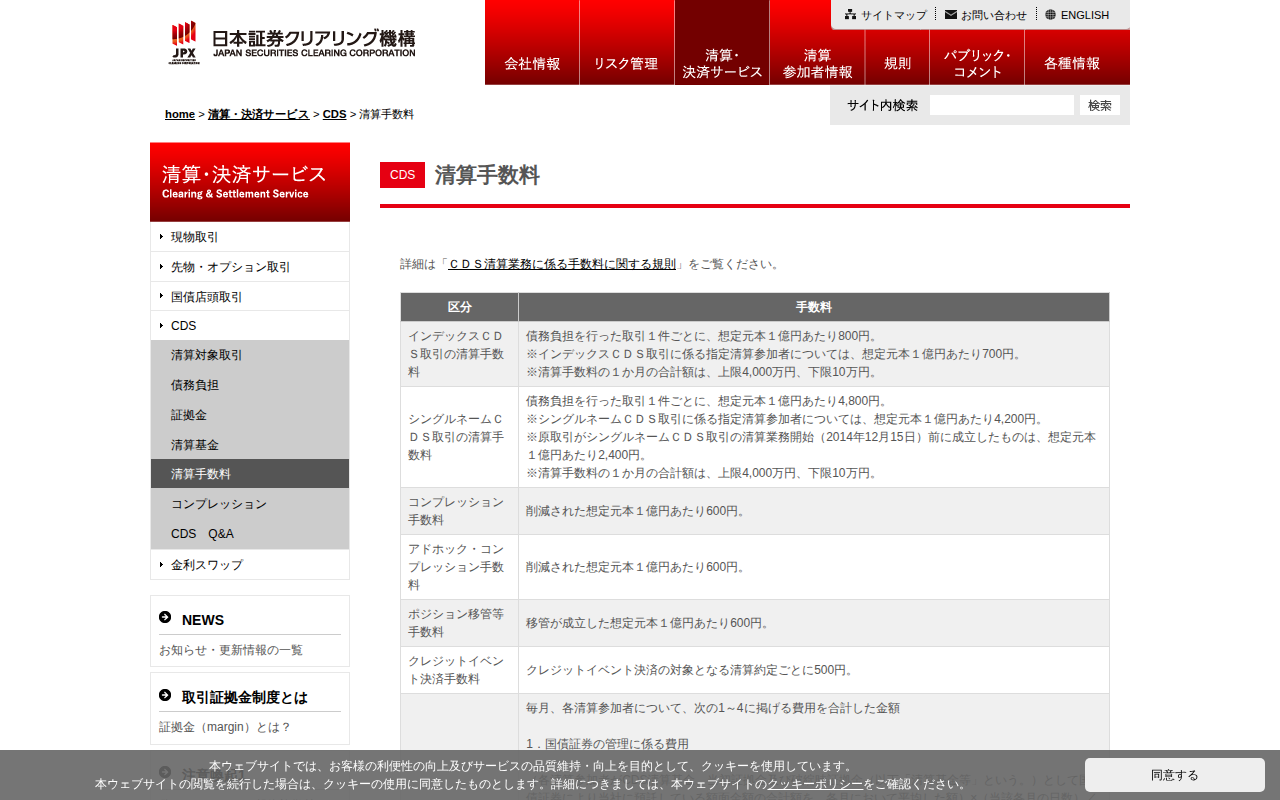Switch to the ENGLISH site
Image resolution: width=1280 pixels, height=800 pixels.
1085,15
